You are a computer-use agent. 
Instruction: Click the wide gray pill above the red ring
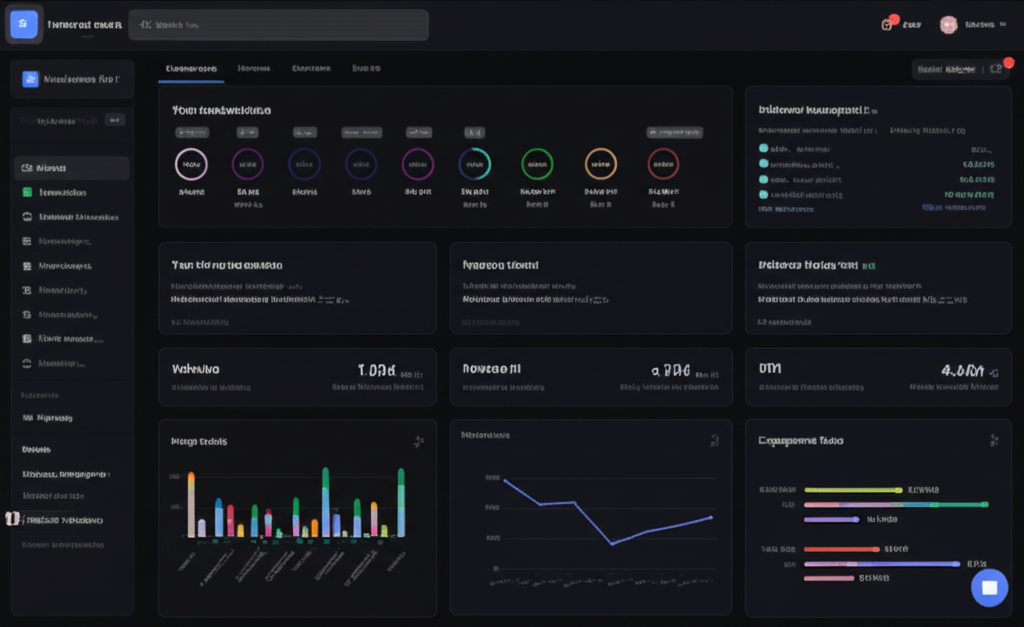[x=675, y=132]
